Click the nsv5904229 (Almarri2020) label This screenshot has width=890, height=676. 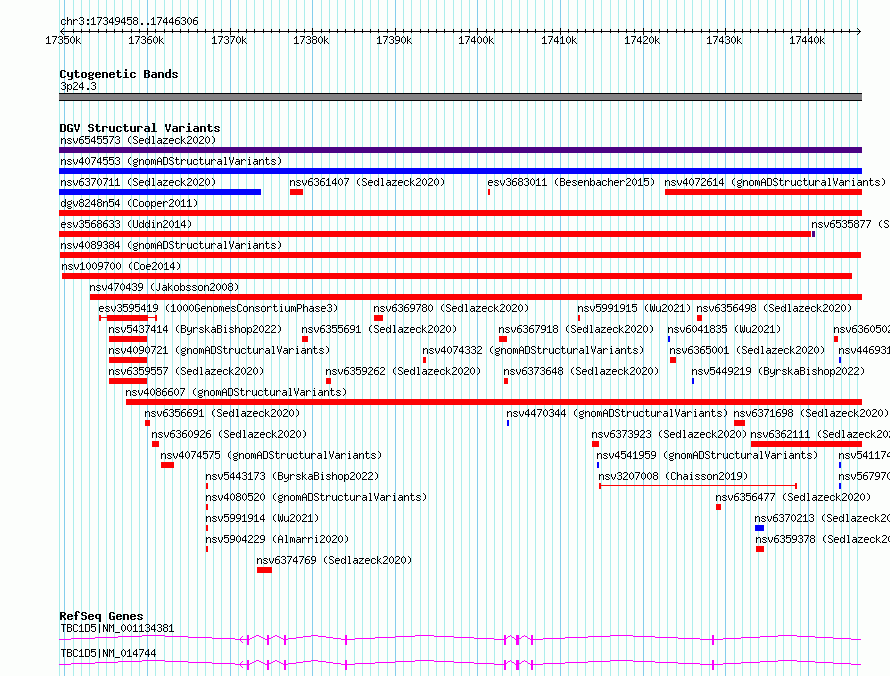click(277, 539)
